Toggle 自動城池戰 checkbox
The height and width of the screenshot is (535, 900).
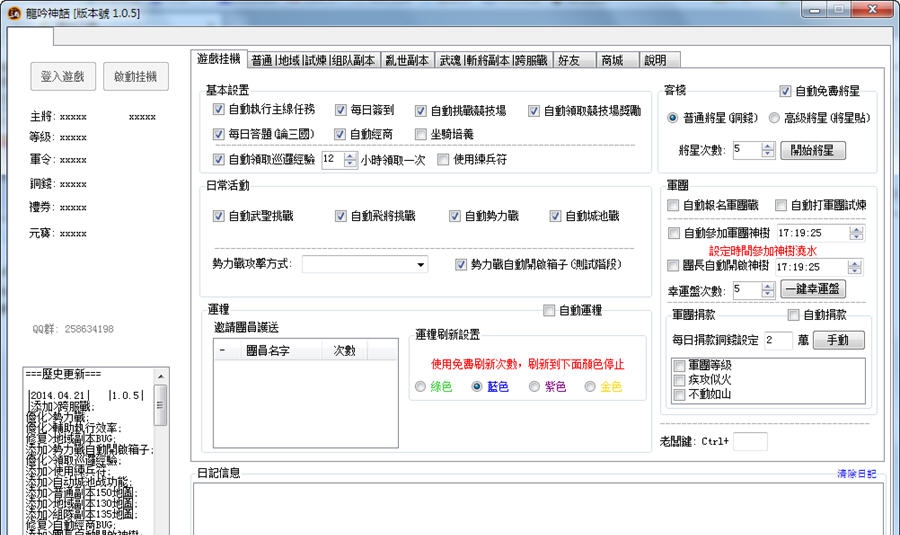pos(555,216)
